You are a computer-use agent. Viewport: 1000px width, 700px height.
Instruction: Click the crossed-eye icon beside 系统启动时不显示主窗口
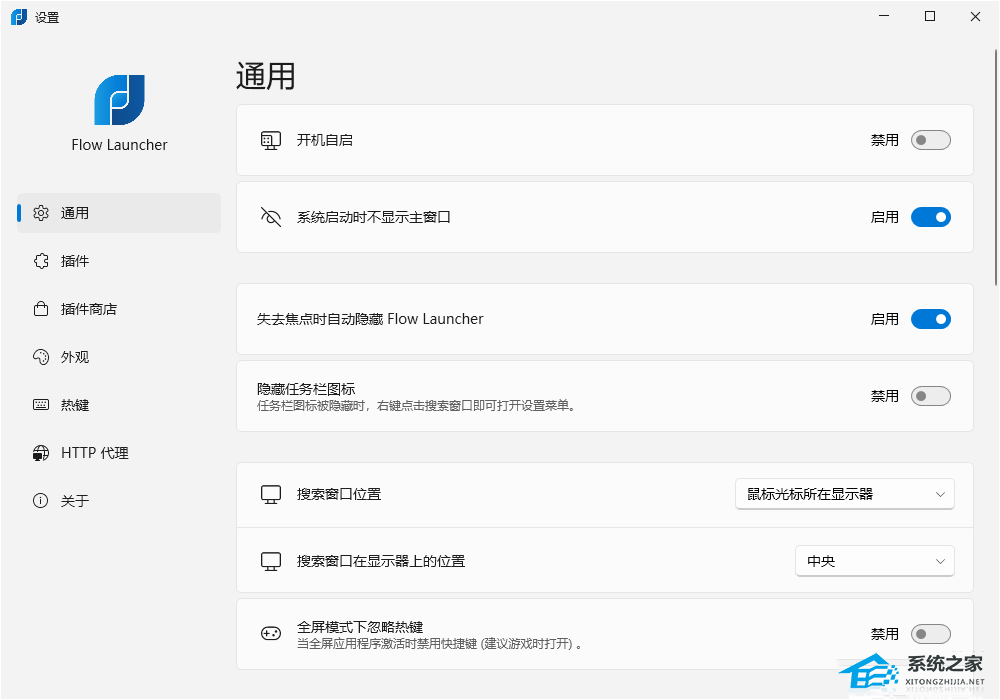pyautogui.click(x=270, y=217)
